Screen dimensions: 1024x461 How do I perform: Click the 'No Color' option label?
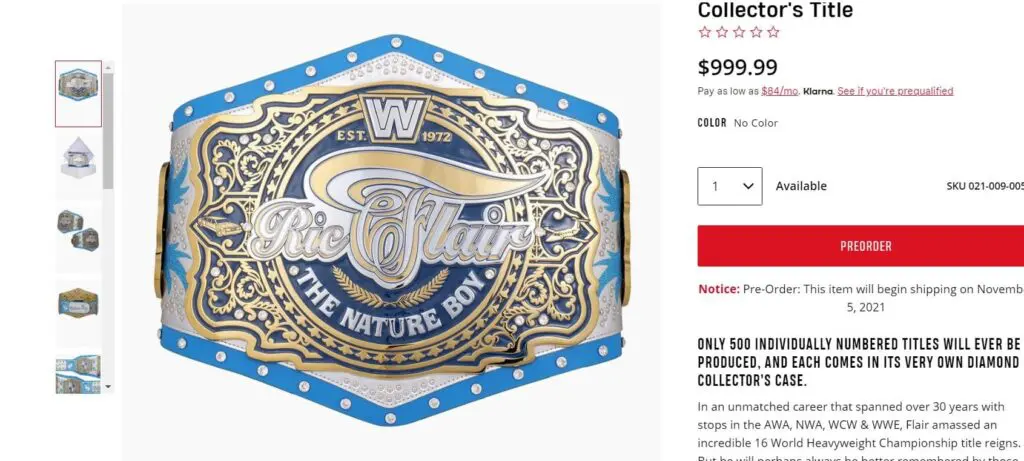[755, 123]
